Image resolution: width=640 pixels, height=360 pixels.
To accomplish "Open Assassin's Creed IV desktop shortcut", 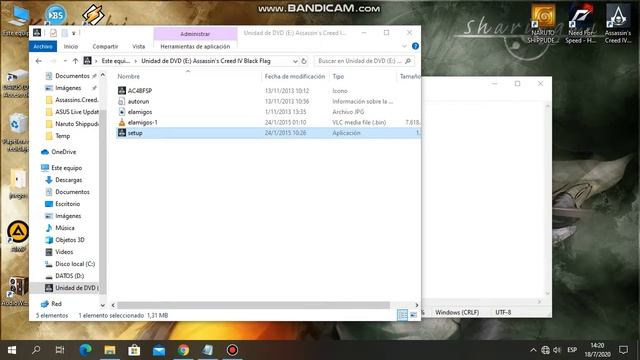I will (618, 24).
